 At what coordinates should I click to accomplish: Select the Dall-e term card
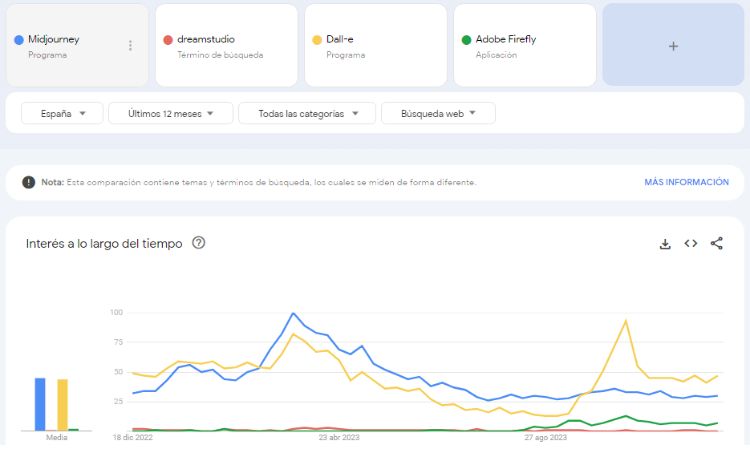point(375,45)
